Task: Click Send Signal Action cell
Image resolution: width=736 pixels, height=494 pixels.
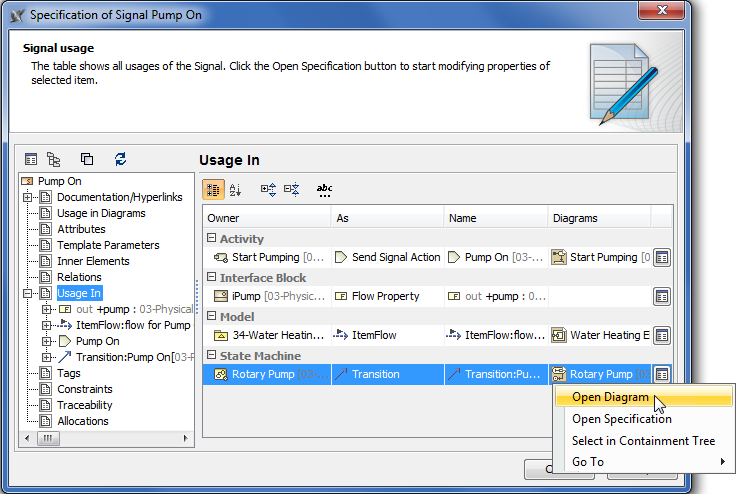Action: point(388,257)
